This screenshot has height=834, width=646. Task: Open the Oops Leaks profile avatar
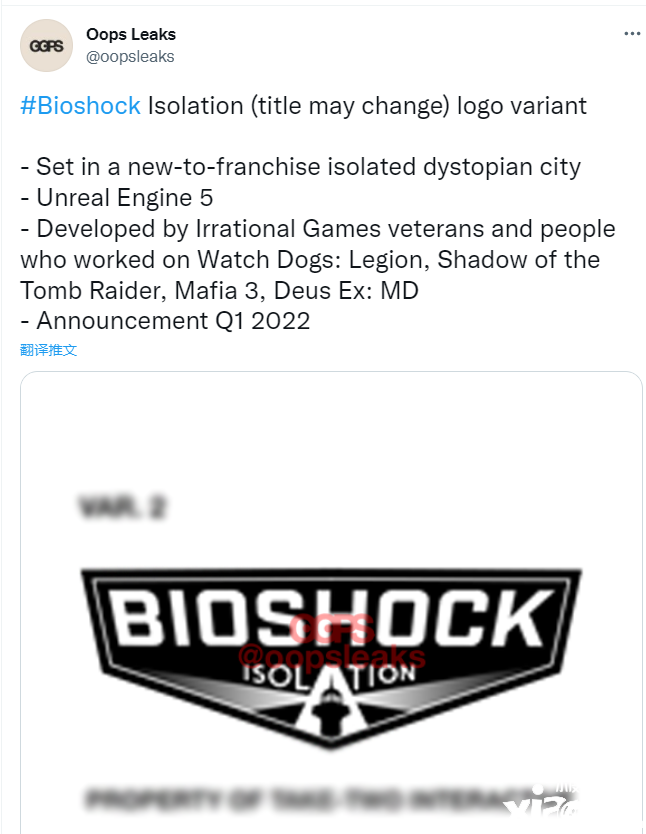coord(46,46)
